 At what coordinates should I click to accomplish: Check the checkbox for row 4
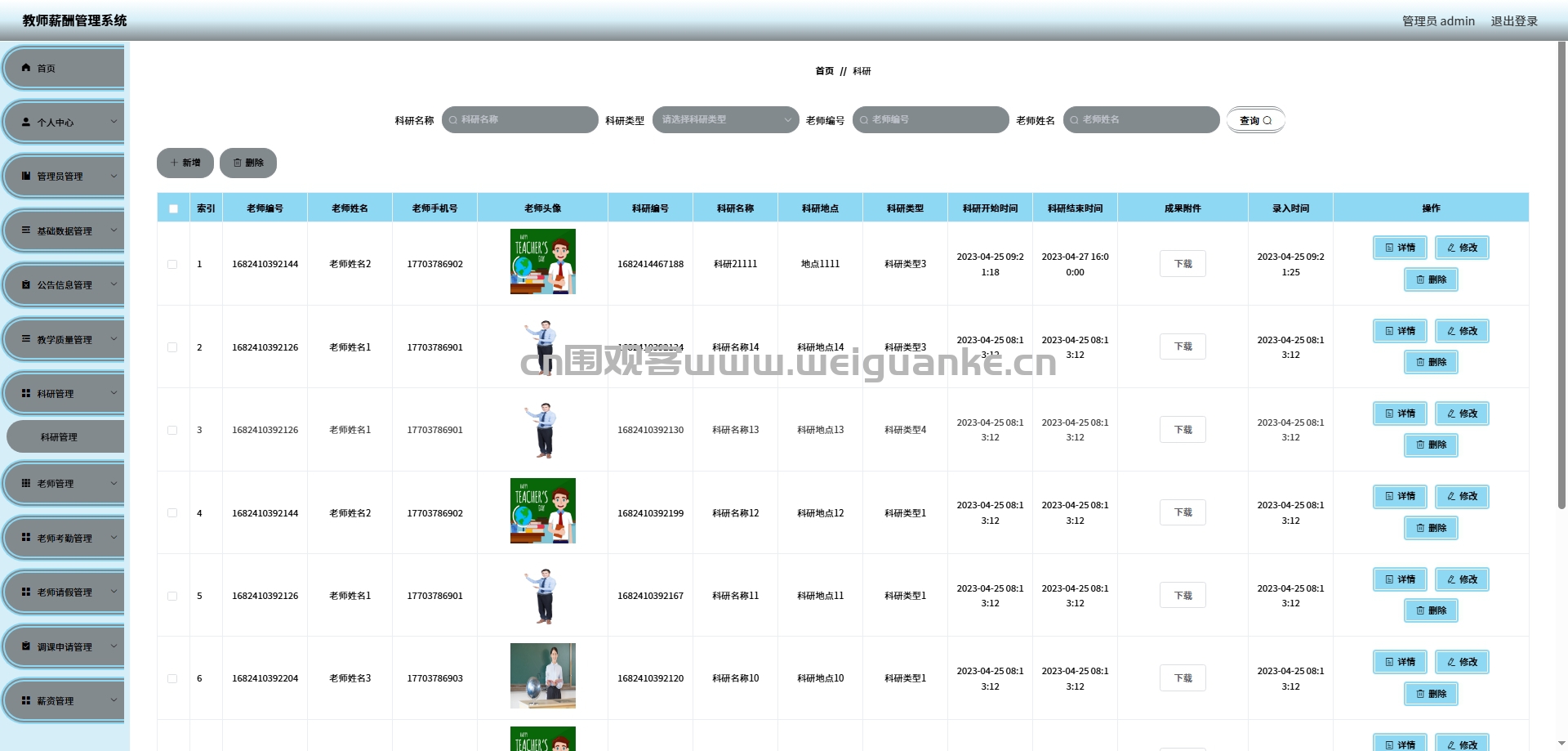point(172,513)
